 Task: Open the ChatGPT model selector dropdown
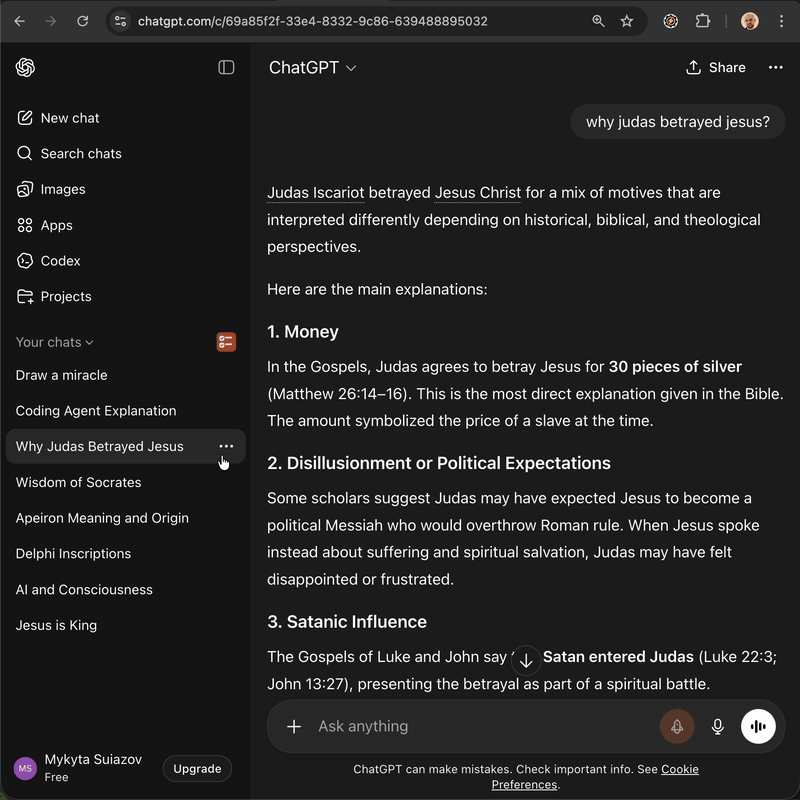[313, 67]
